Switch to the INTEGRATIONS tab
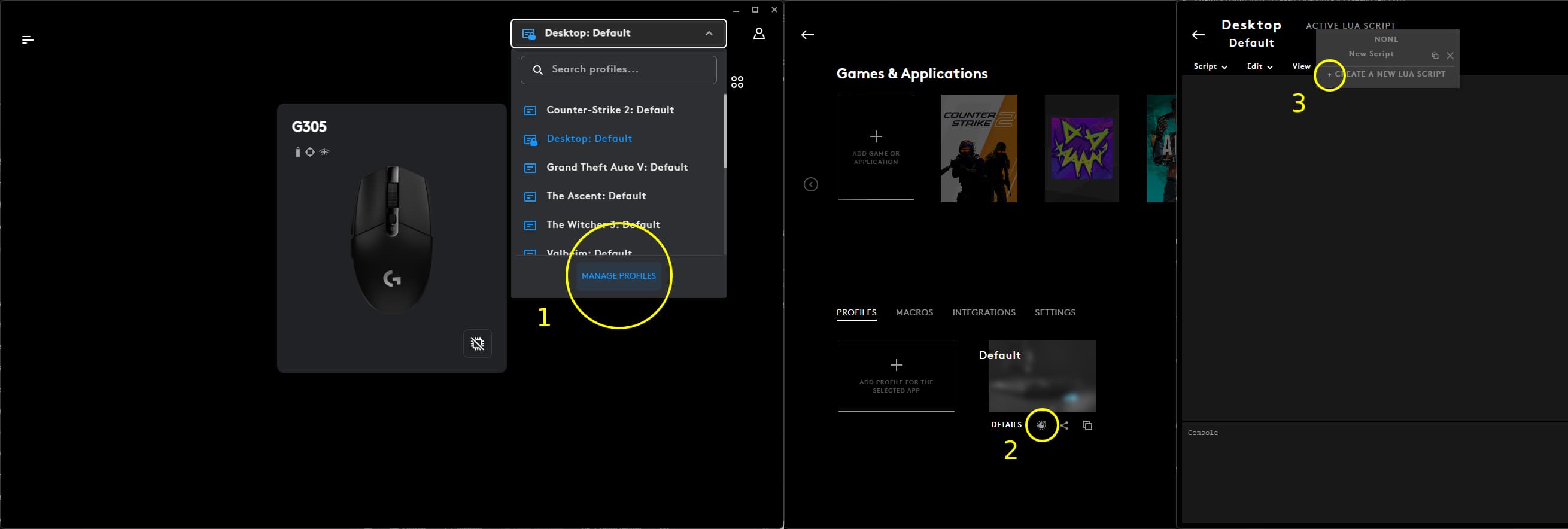Screen dimensions: 1568x529 point(984,312)
